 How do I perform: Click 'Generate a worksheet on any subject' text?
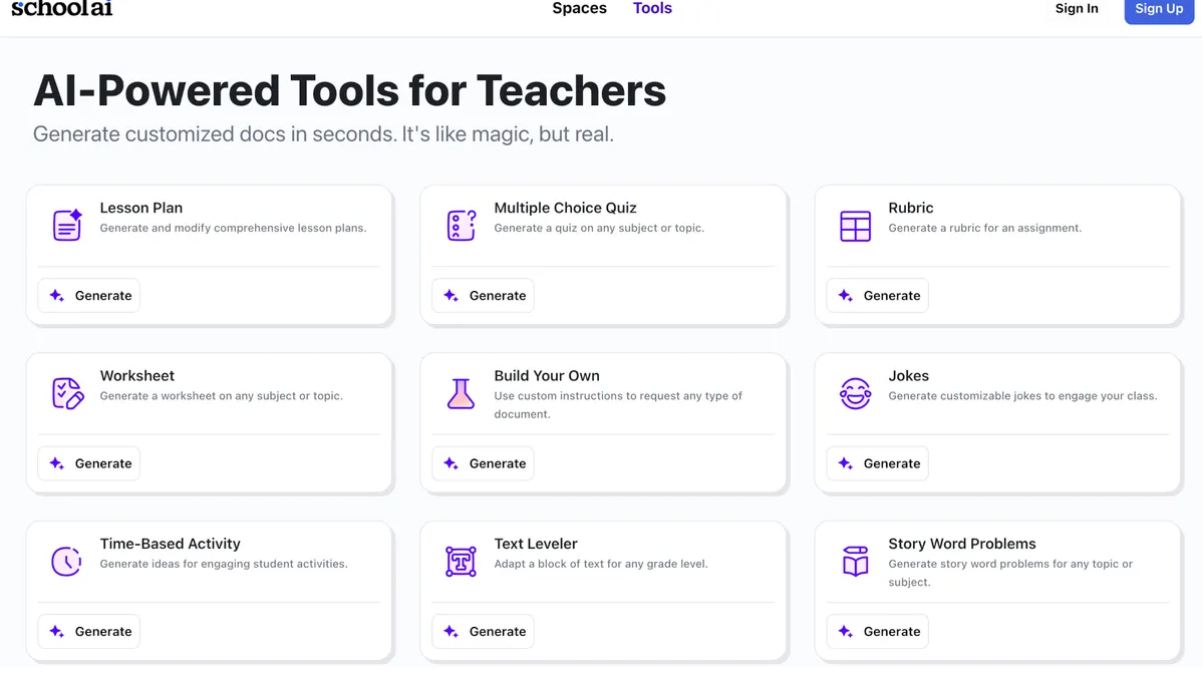tap(221, 396)
